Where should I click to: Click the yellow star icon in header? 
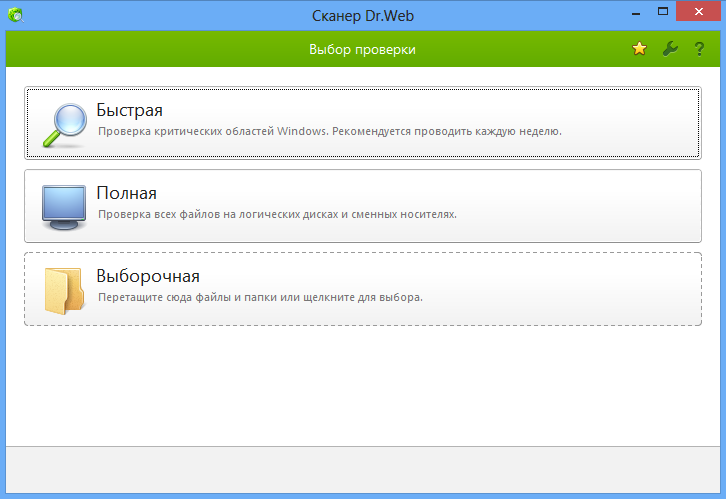pos(639,49)
